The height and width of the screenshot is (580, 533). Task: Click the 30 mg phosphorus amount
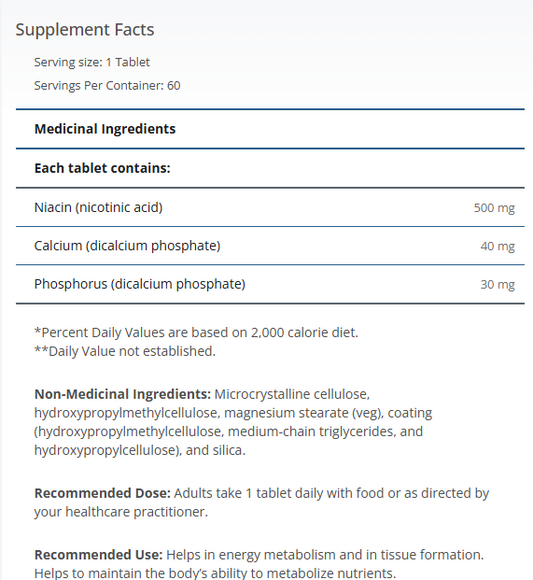(x=497, y=284)
